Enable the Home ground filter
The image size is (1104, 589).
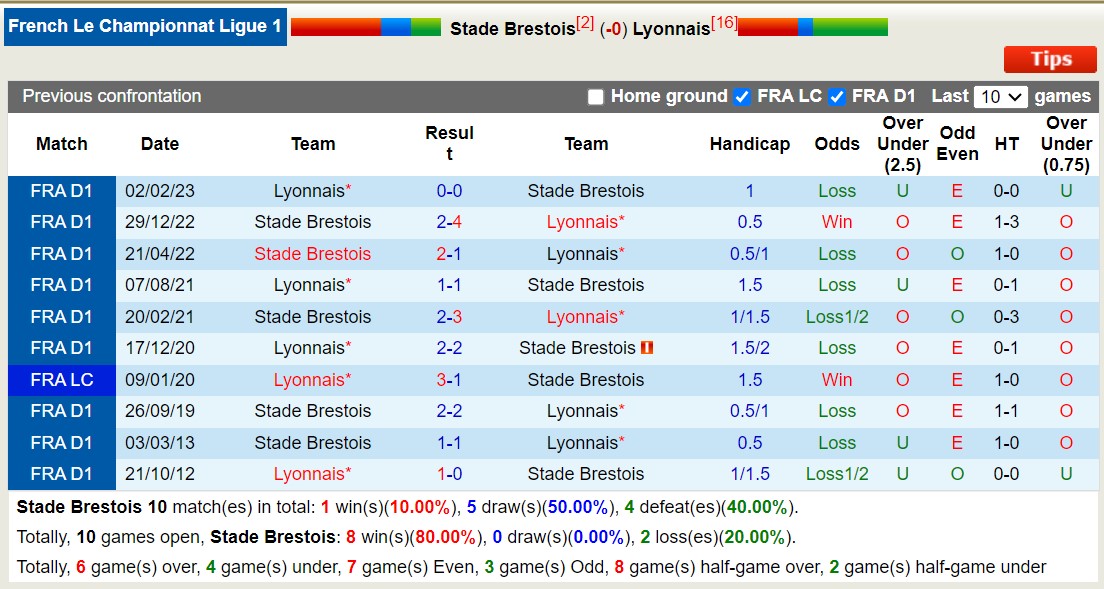(x=596, y=97)
